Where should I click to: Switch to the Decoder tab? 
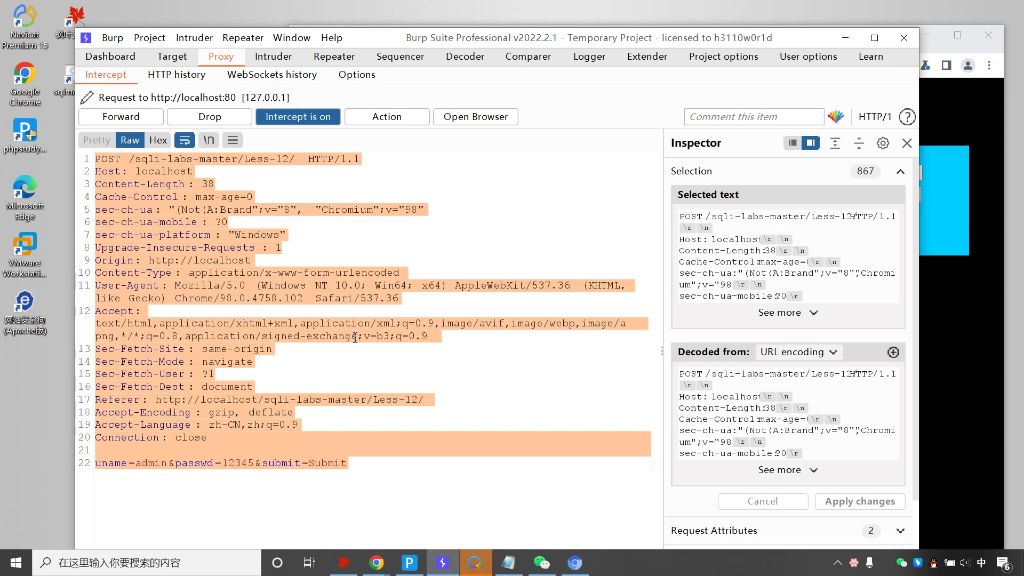[465, 57]
